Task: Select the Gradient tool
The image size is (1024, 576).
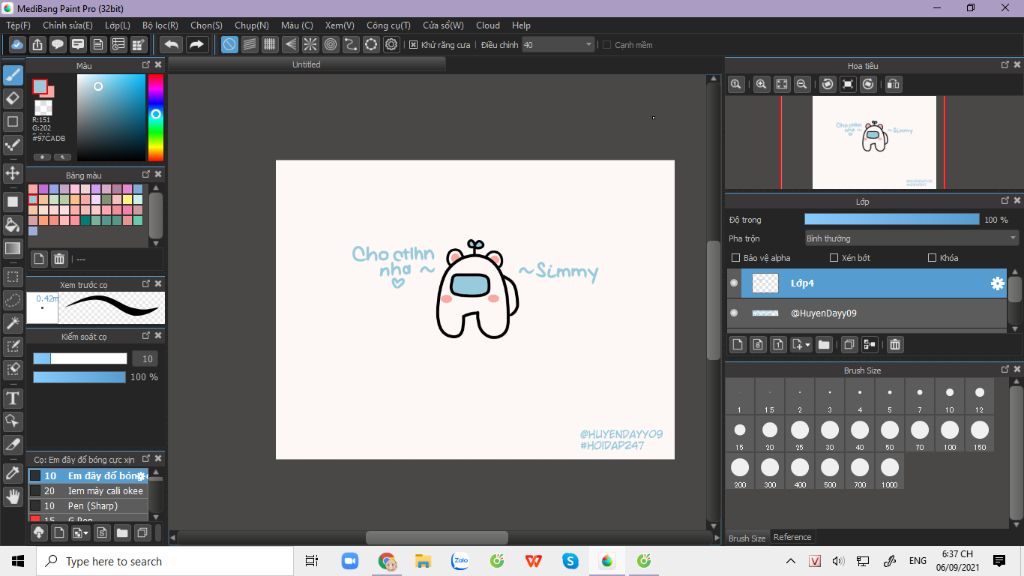Action: coord(12,248)
